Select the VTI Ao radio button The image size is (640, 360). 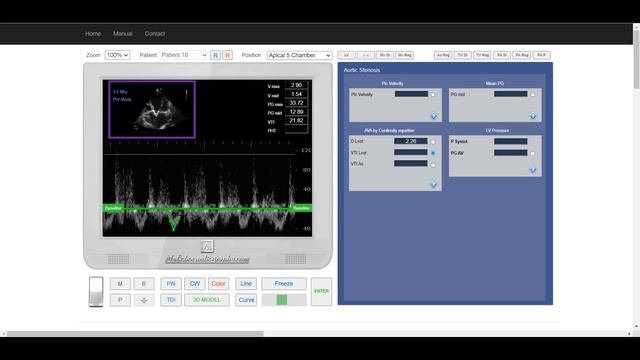click(x=433, y=165)
